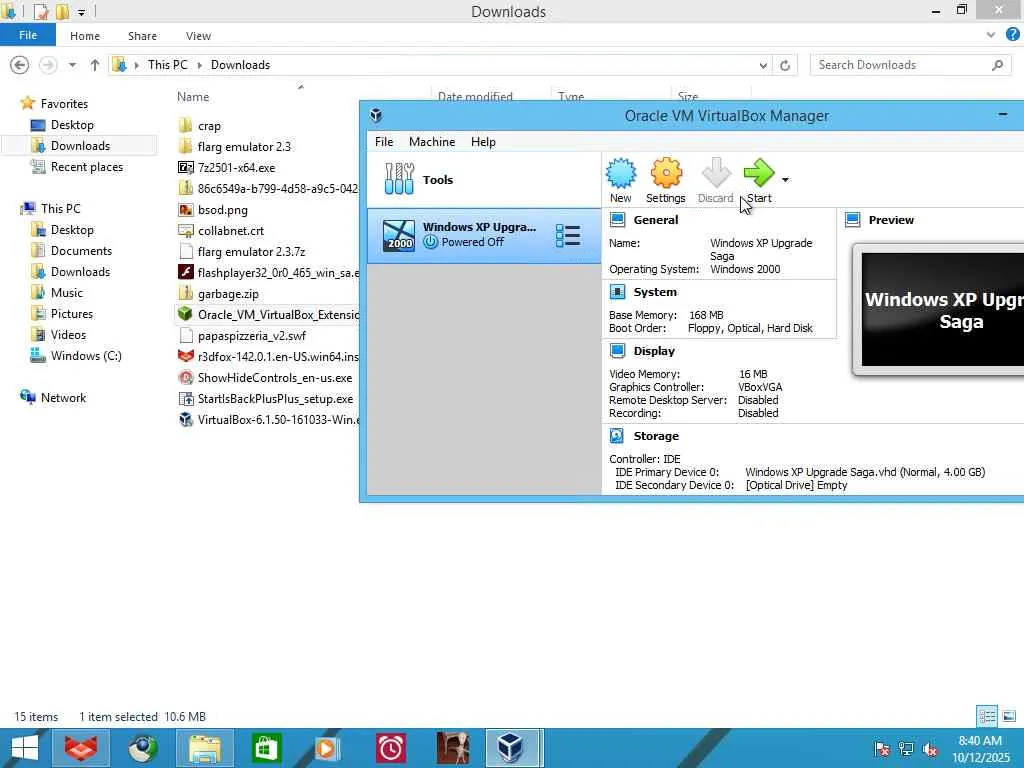Screen dimensions: 1024x768
Task: Click the VirtualBox title bar cube icon
Action: click(376, 116)
